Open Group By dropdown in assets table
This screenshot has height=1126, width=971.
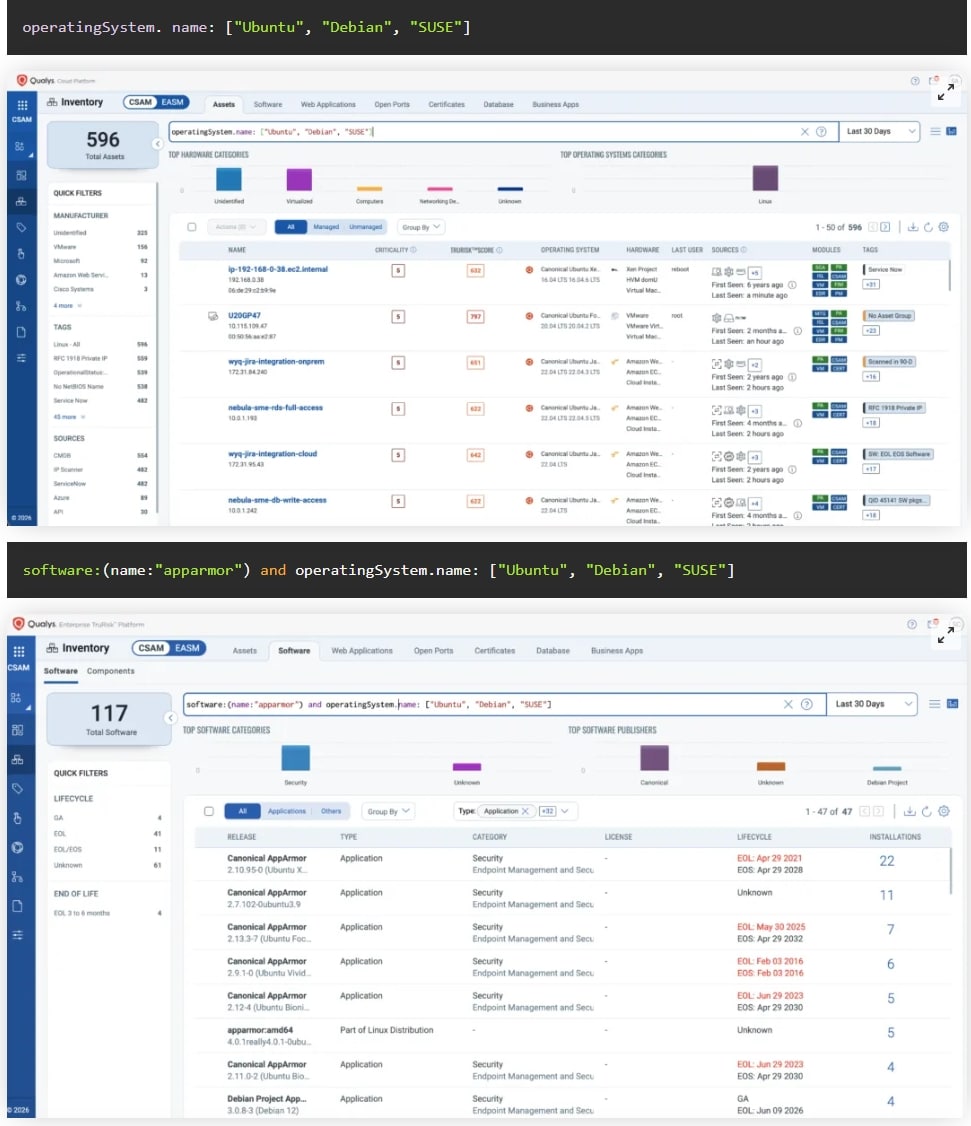[421, 227]
